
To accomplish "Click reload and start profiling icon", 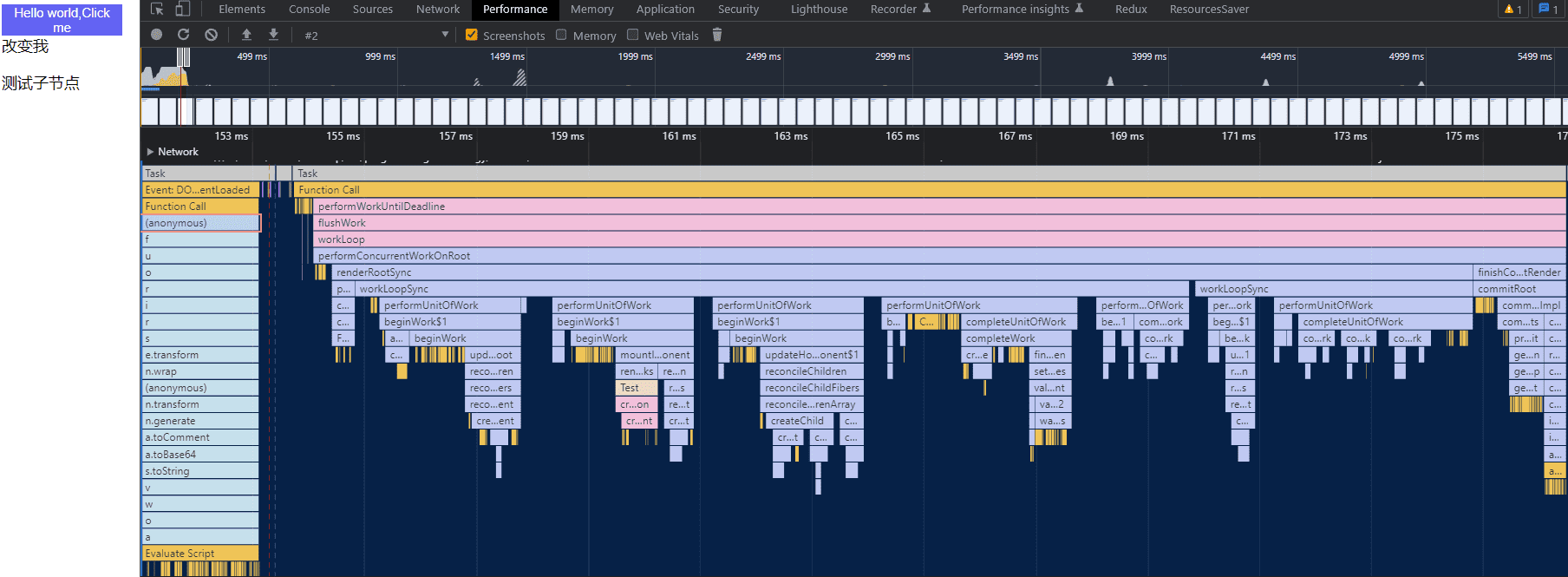I will pos(183,35).
